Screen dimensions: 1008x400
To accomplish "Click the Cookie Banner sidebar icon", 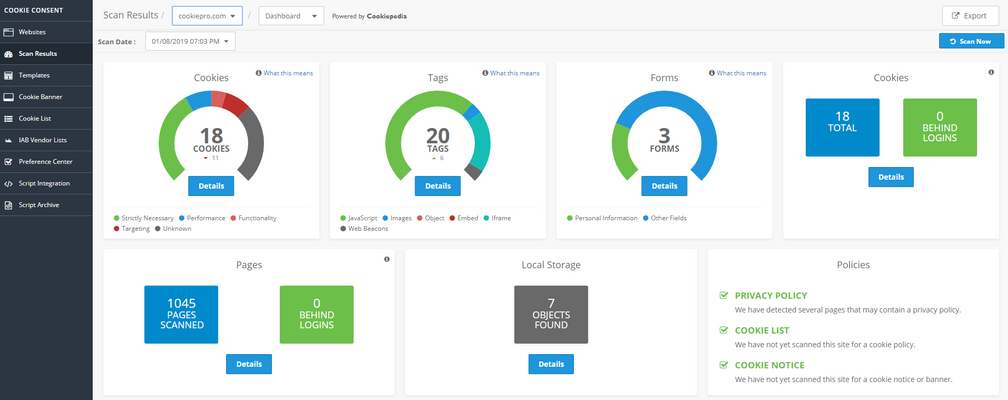I will [x=8, y=97].
